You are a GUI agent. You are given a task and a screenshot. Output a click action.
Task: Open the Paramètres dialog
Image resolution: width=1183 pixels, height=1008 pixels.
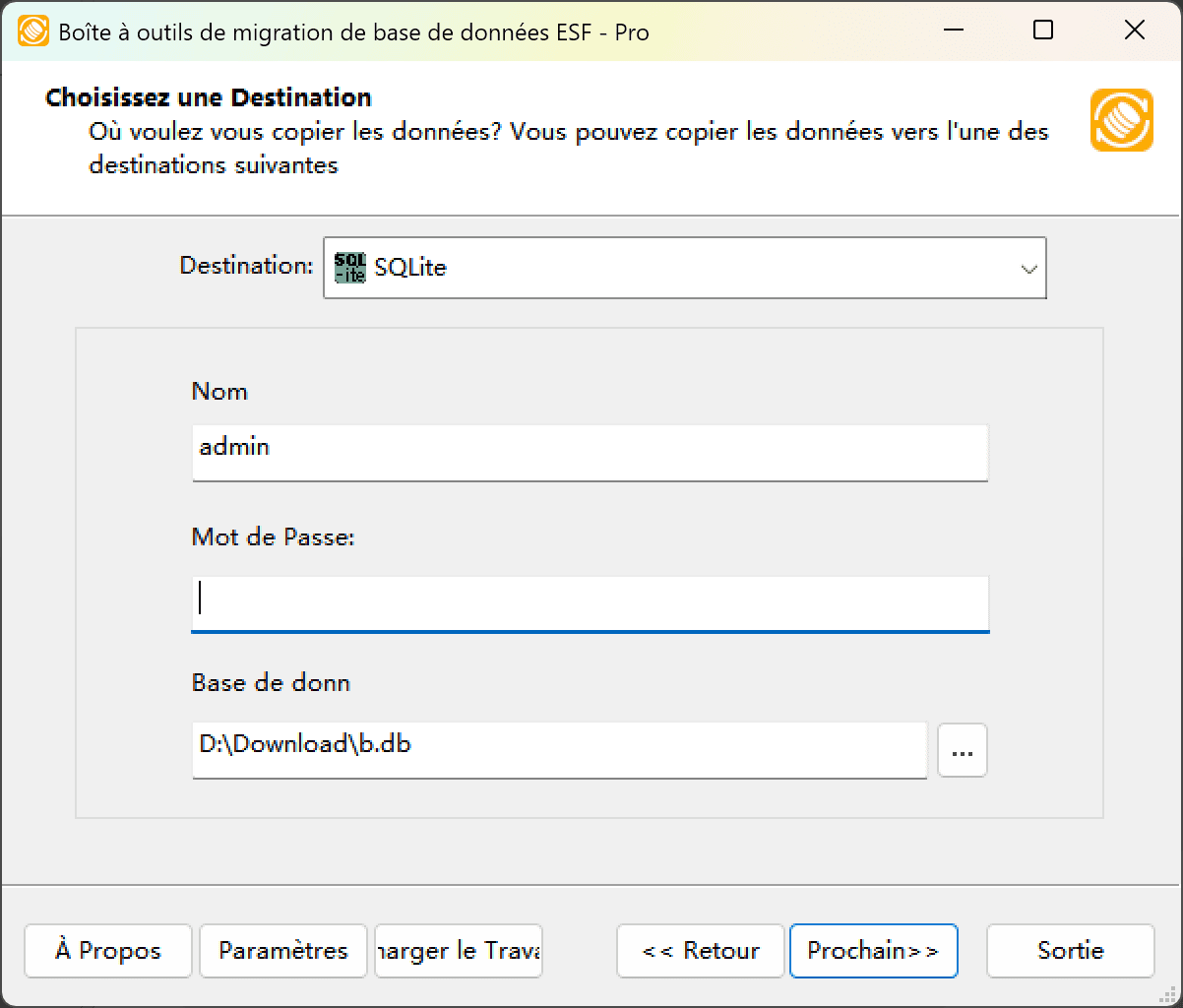[282, 951]
